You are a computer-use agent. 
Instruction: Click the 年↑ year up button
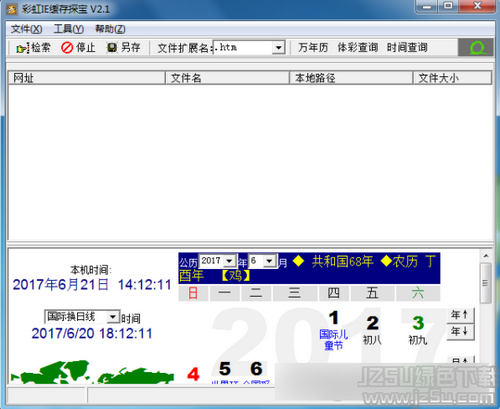pos(460,315)
